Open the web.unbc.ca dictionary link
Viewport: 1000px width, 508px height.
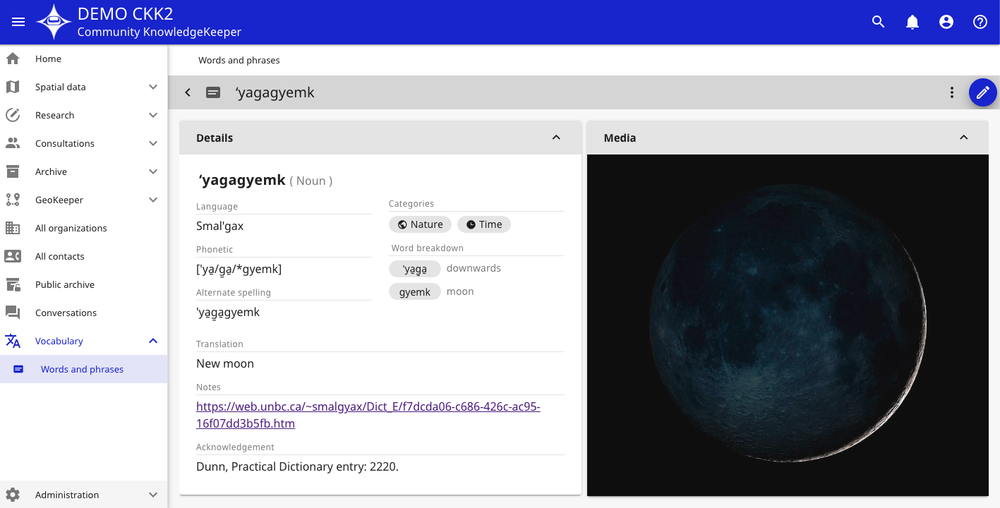click(368, 415)
